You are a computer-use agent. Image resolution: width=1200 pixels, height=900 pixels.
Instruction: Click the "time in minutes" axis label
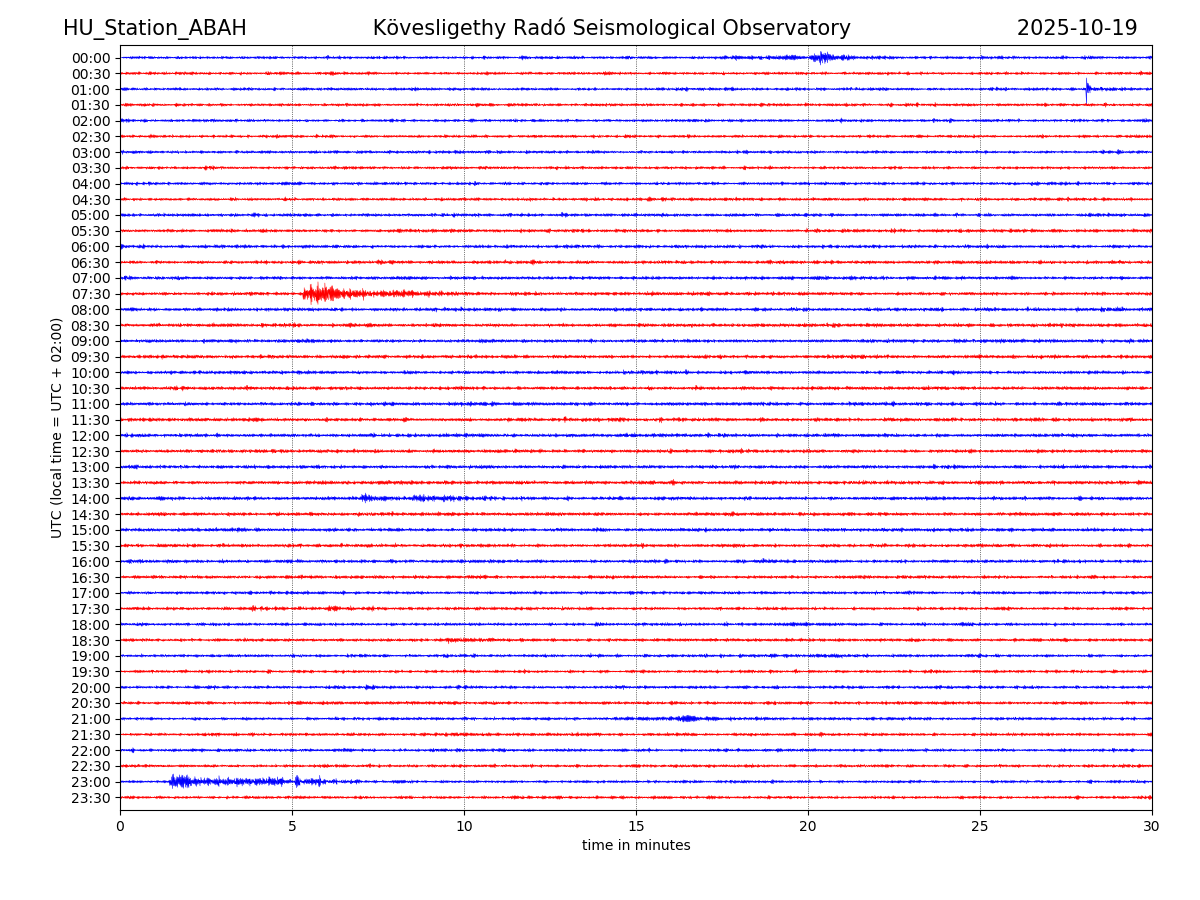click(636, 845)
